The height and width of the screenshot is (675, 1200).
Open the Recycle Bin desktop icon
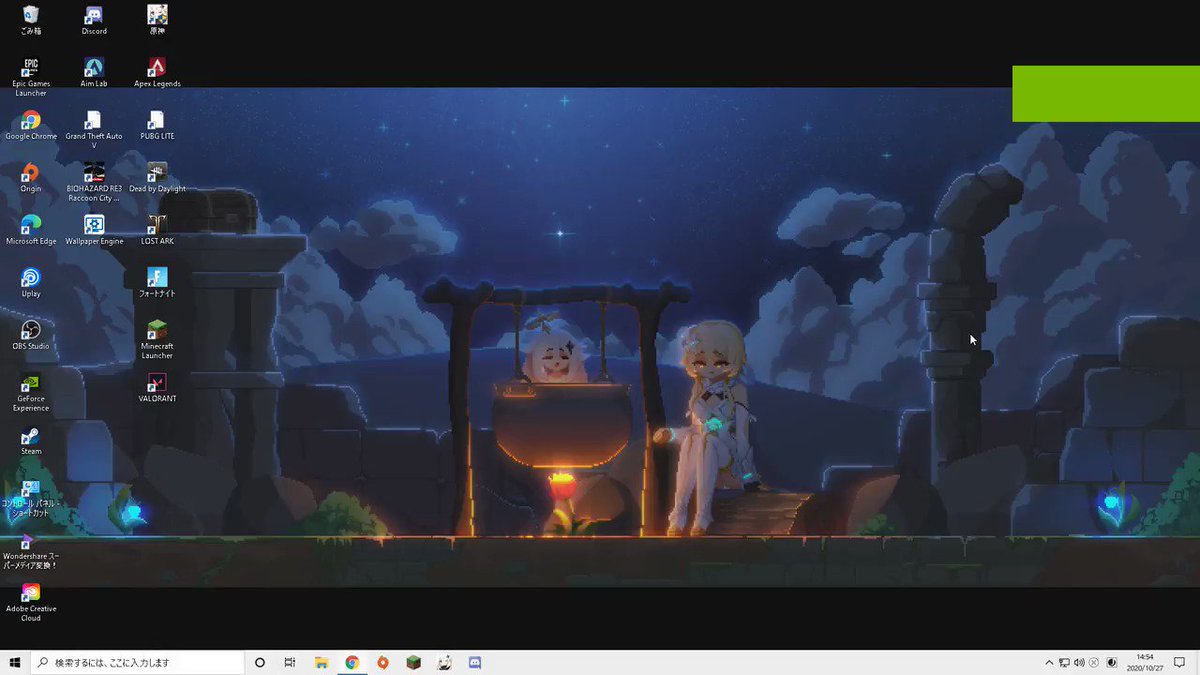(31, 20)
